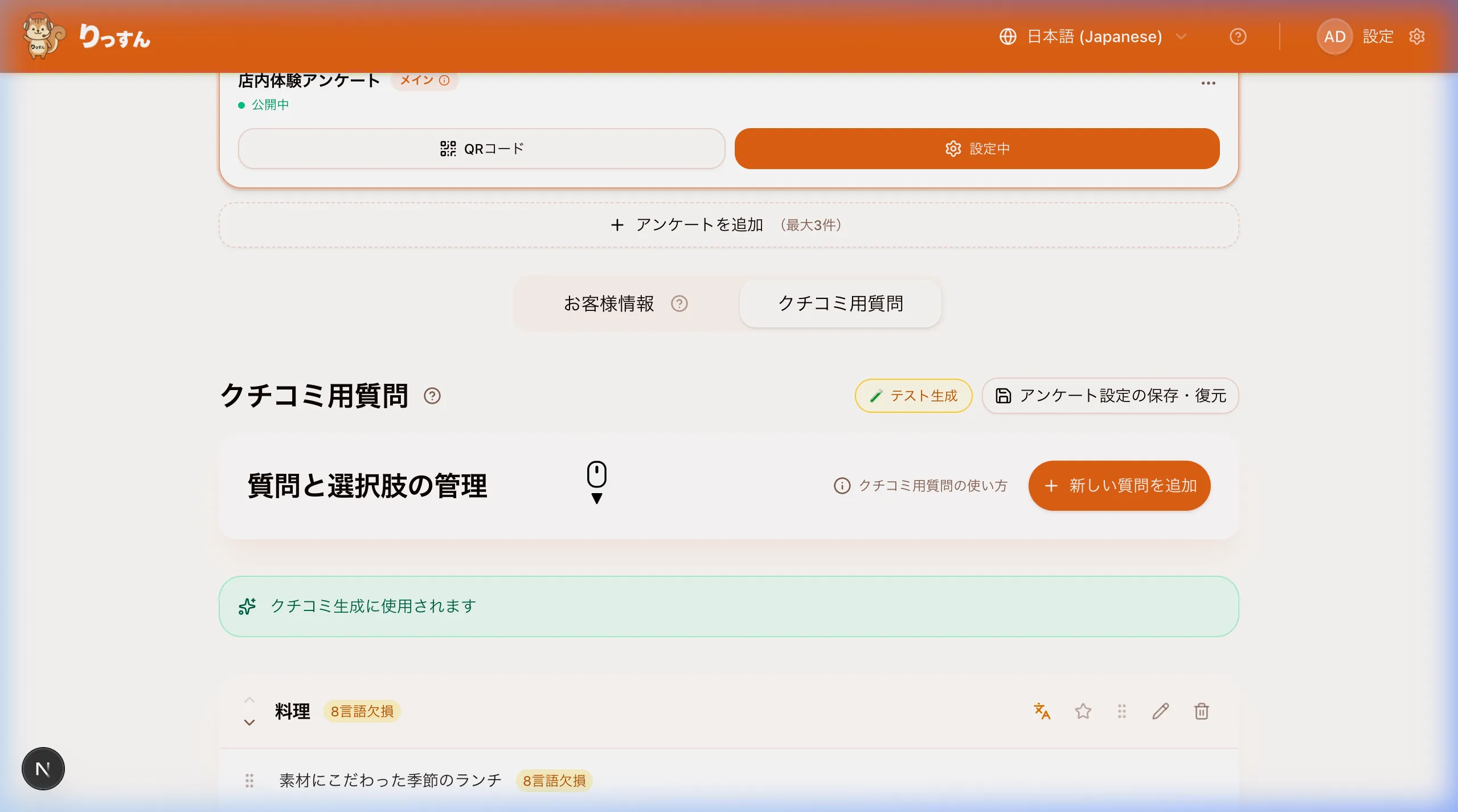Edit 料理 question with pencil icon
Viewport: 1458px width, 812px height.
[x=1160, y=711]
